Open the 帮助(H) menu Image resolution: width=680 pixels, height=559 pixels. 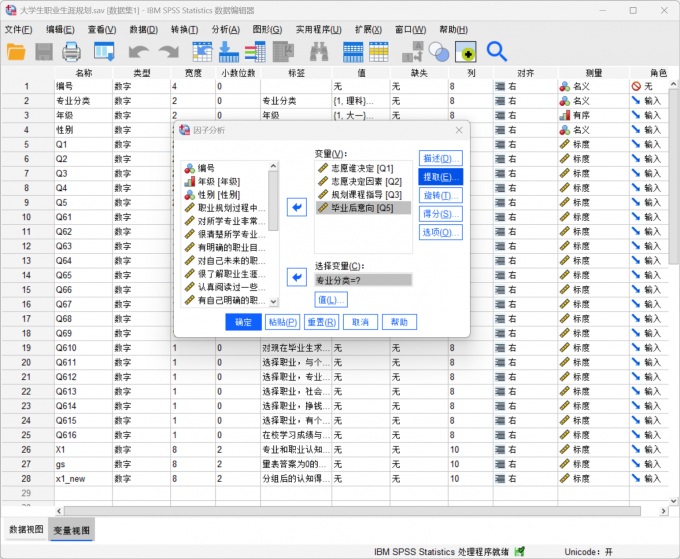click(x=453, y=29)
